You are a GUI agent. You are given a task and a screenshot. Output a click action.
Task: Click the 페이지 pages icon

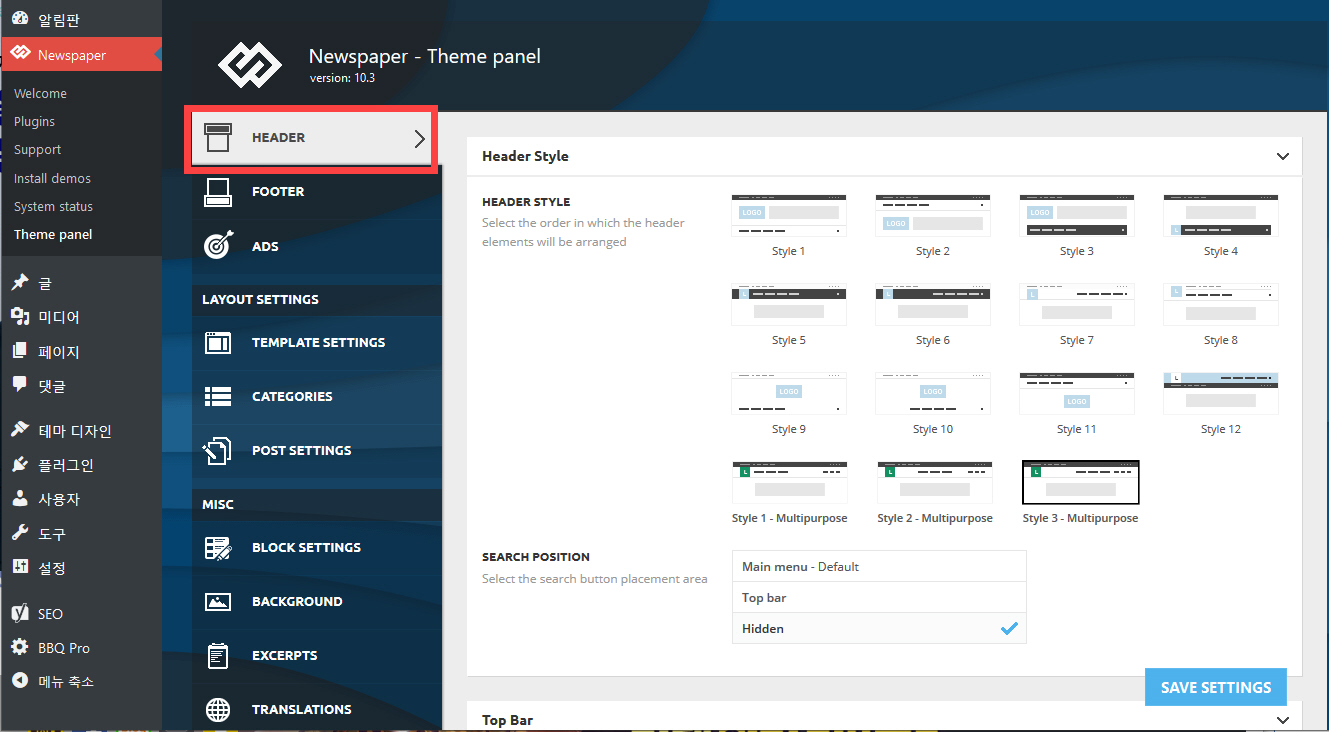(x=20, y=352)
